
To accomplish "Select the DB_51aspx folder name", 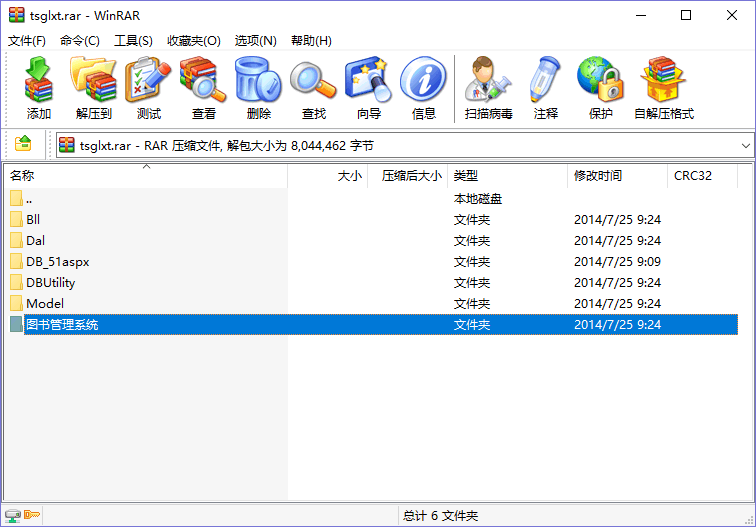I will click(58, 262).
